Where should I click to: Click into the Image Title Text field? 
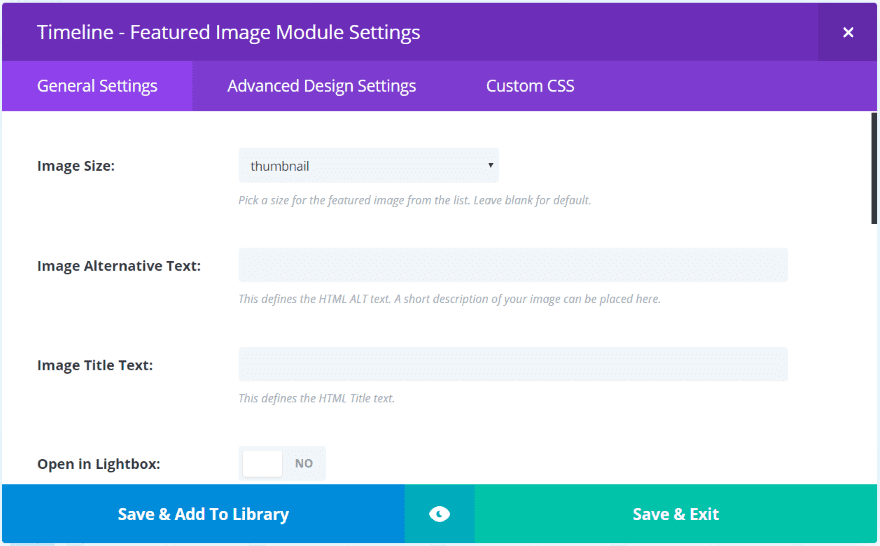pos(513,364)
